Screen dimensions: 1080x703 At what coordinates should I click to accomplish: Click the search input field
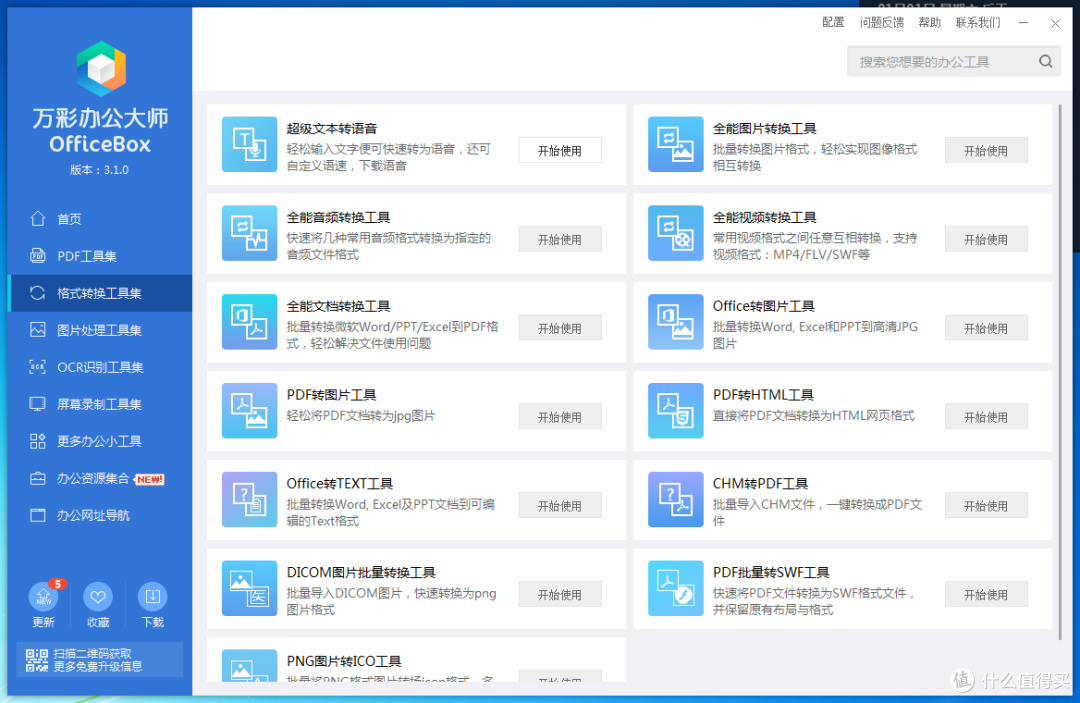pos(945,61)
